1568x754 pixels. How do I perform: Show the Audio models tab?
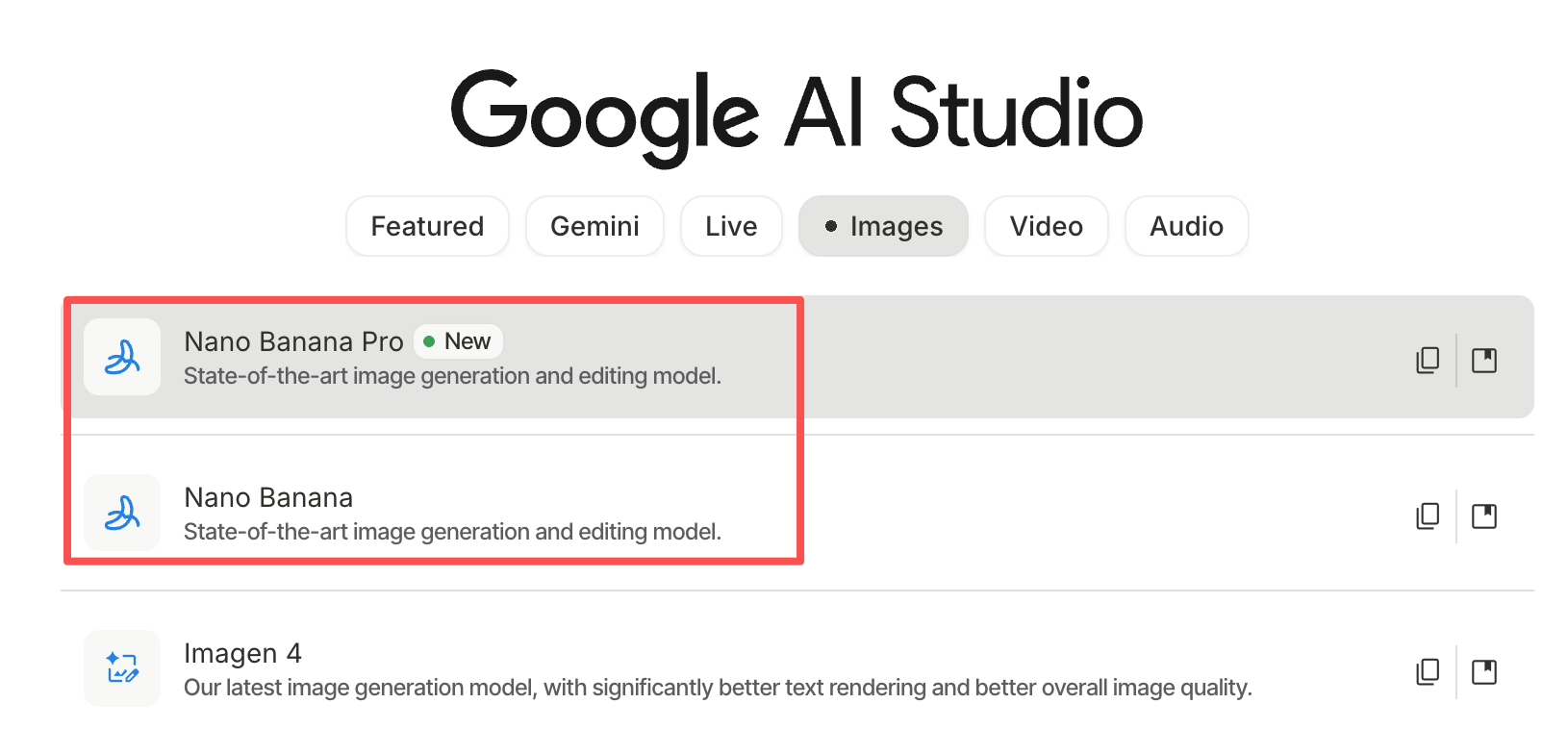[x=1186, y=226]
